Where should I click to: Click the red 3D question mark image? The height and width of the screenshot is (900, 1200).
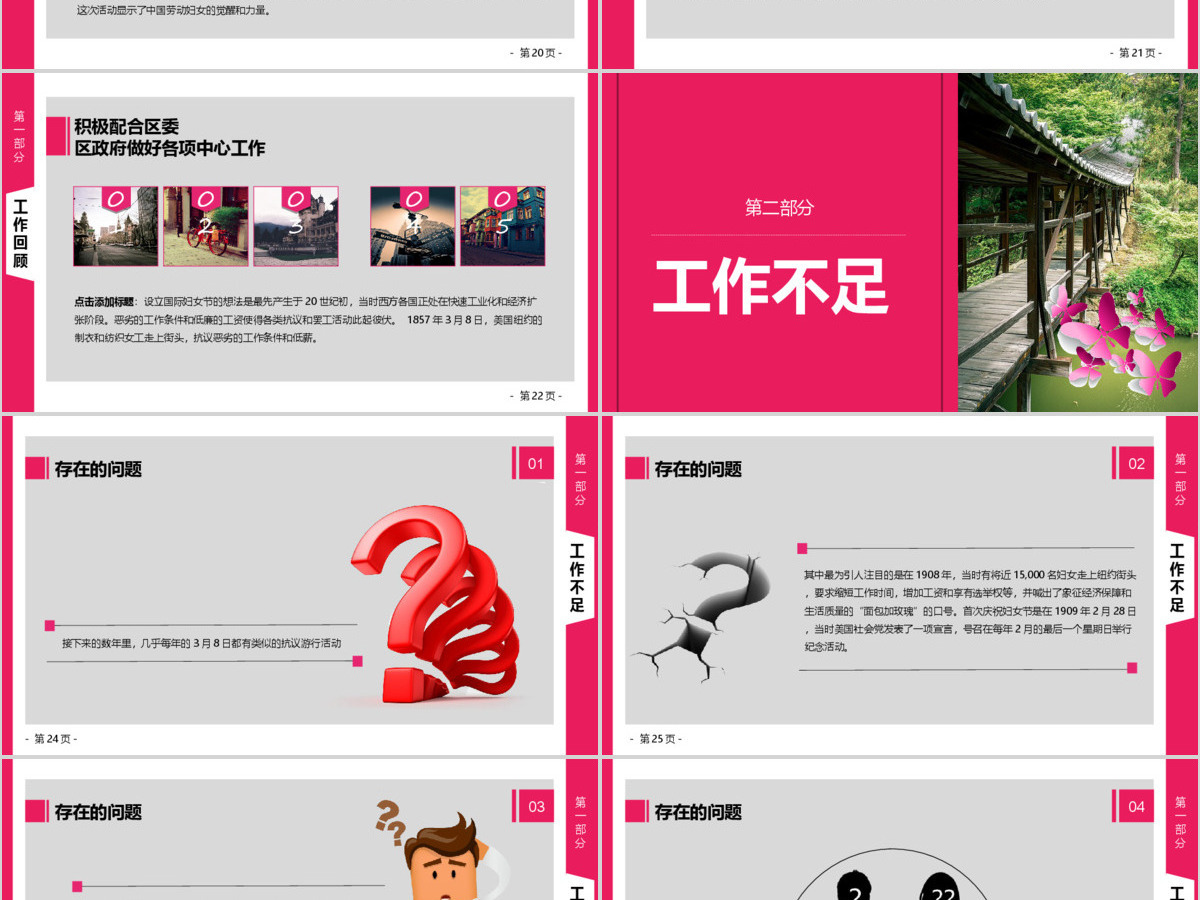coord(434,604)
